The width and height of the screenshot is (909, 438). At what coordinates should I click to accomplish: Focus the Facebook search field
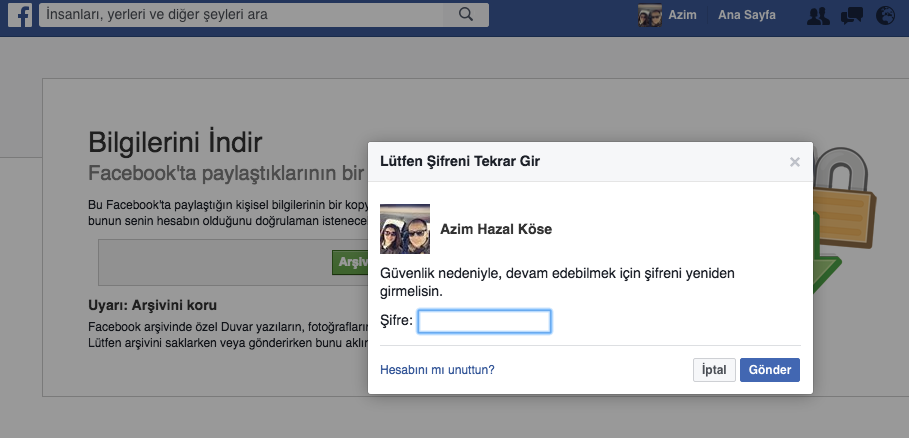241,15
